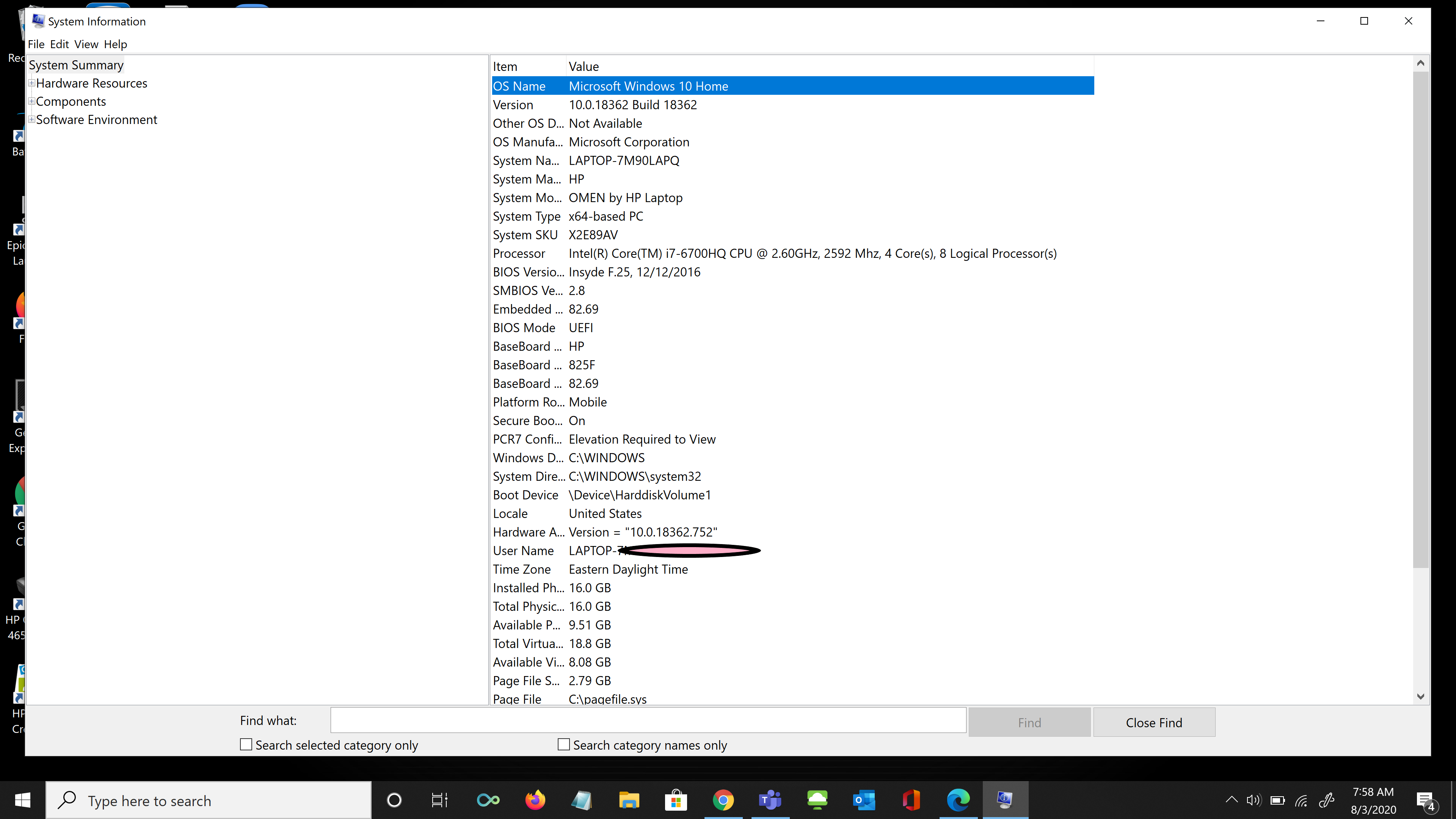
Task: Click the vertical scrollbar thumb
Action: point(1420,319)
